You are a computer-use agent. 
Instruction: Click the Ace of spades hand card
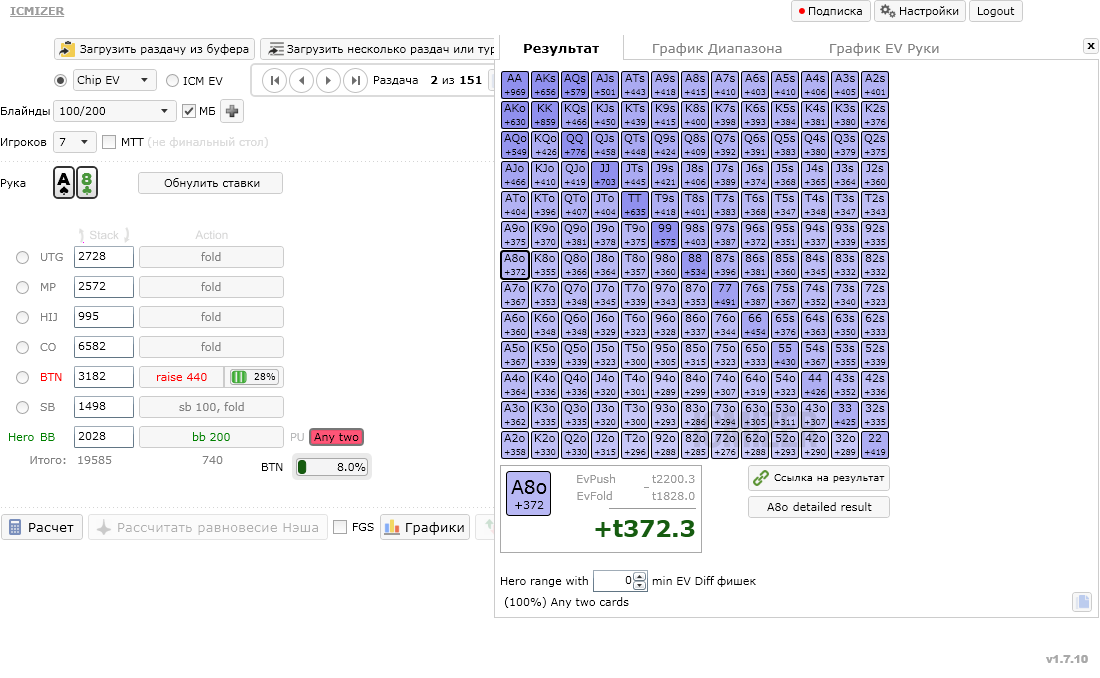(64, 183)
